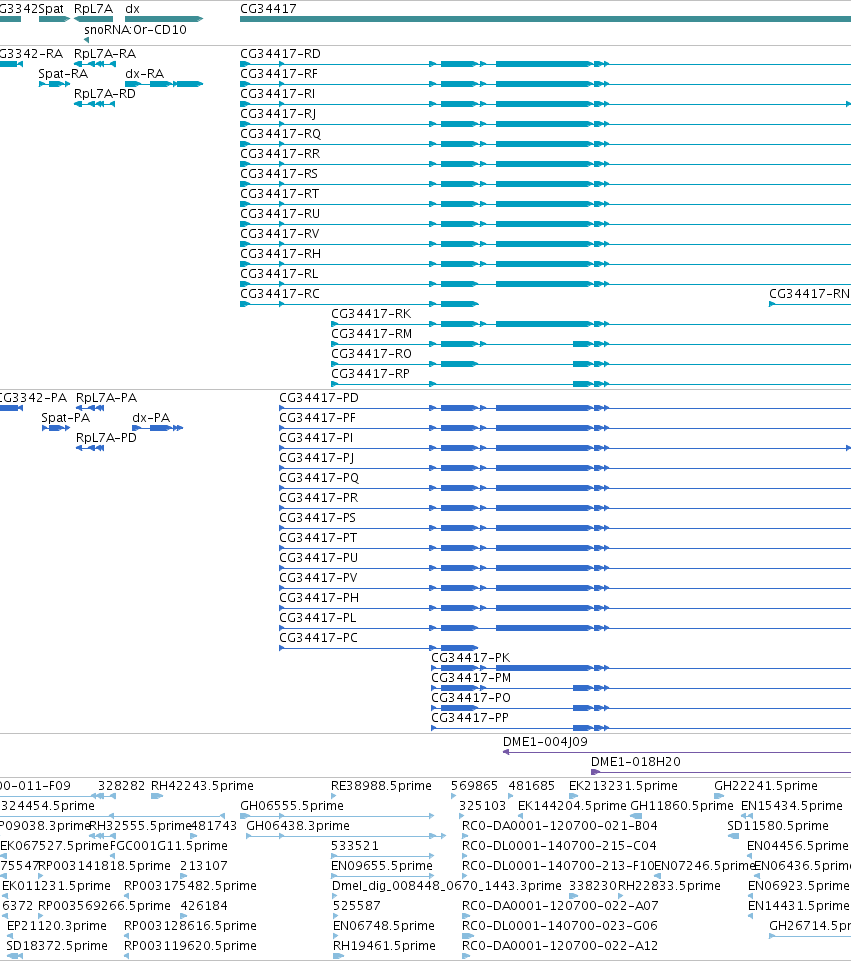Click EST EP21120.3prime label
This screenshot has width=851, height=961.
pos(56,925)
